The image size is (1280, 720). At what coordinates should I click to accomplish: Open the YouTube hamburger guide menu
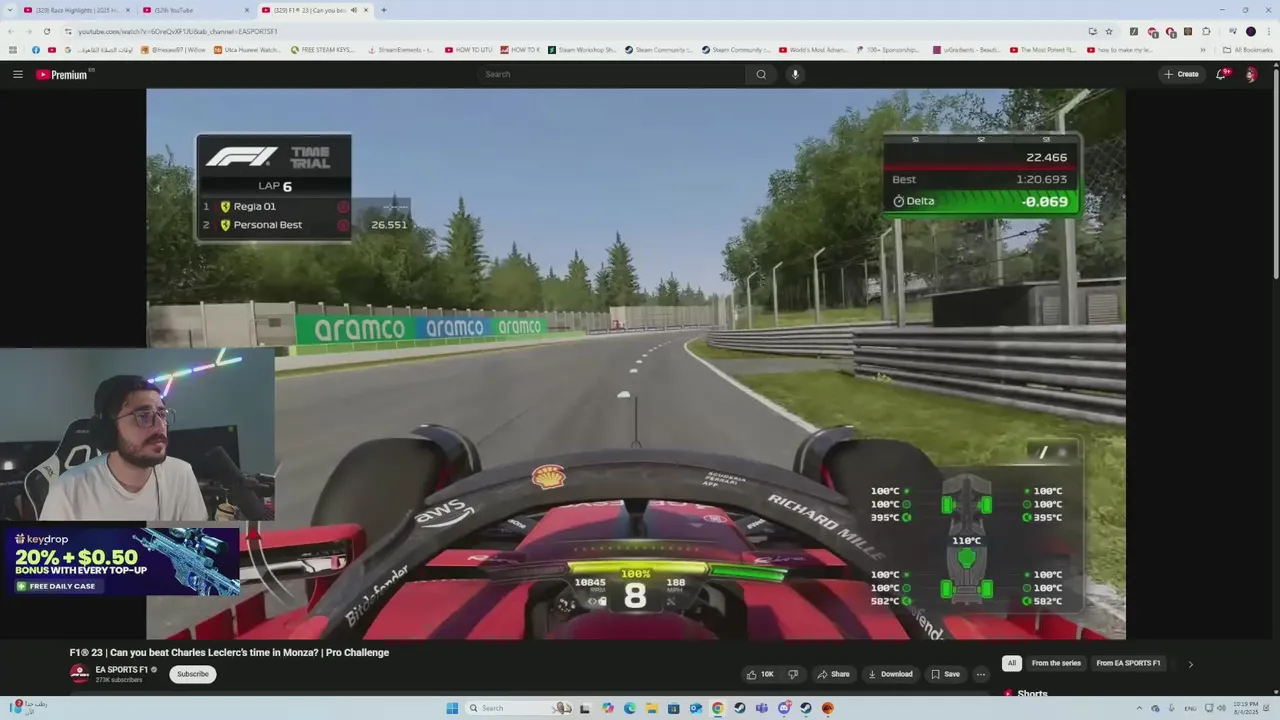click(17, 74)
